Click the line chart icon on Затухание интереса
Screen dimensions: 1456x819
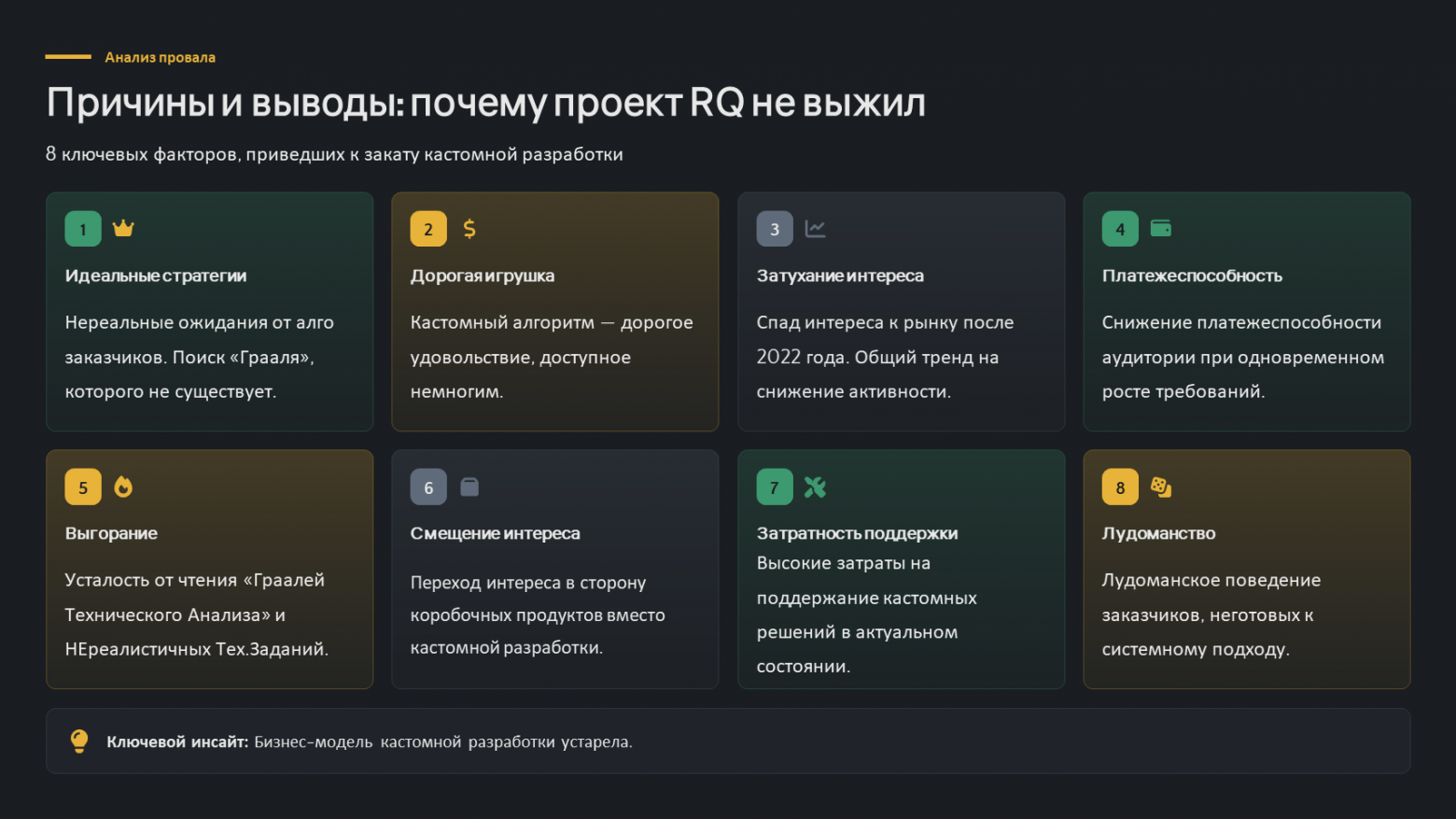click(x=815, y=228)
